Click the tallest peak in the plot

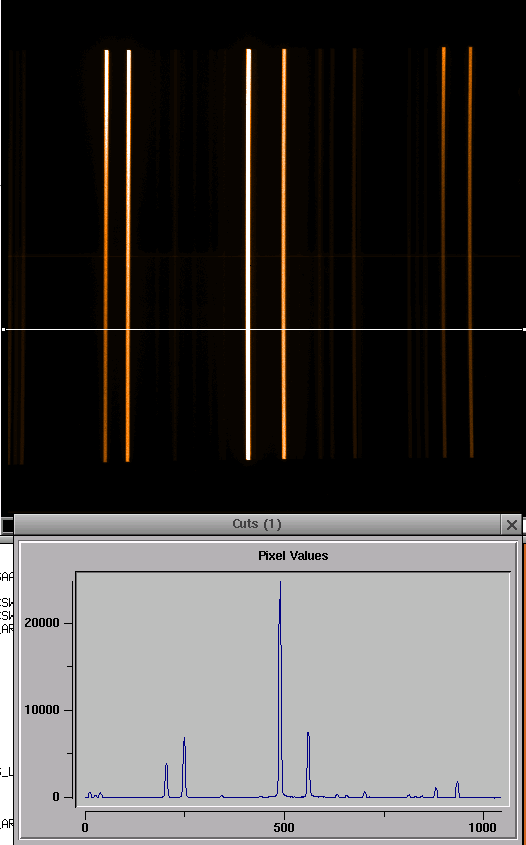[x=280, y=583]
